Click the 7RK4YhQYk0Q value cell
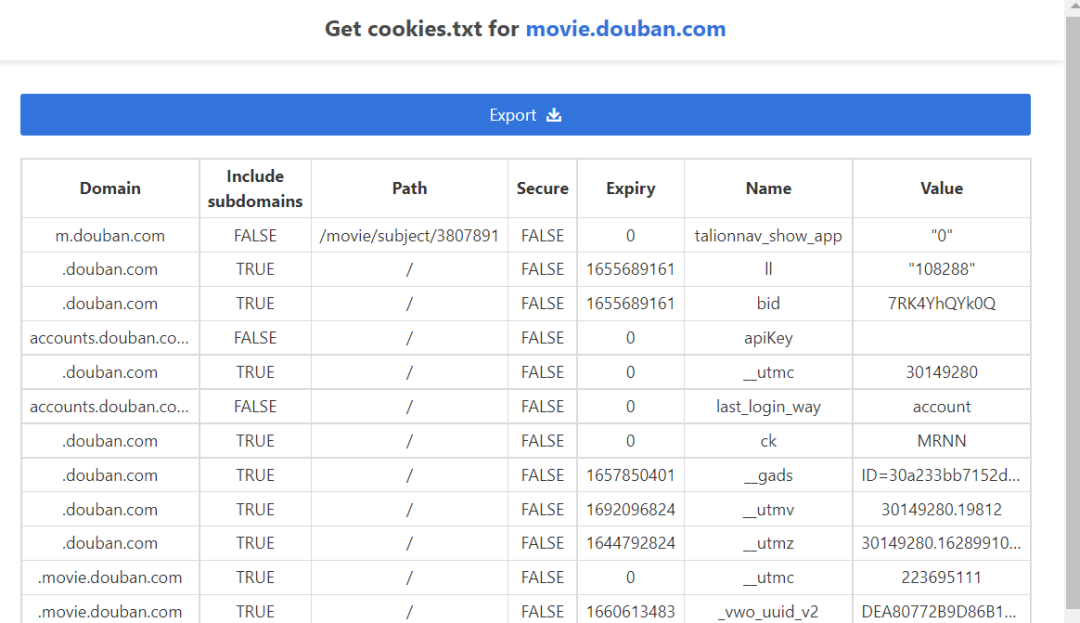This screenshot has height=623, width=1080. click(x=942, y=304)
